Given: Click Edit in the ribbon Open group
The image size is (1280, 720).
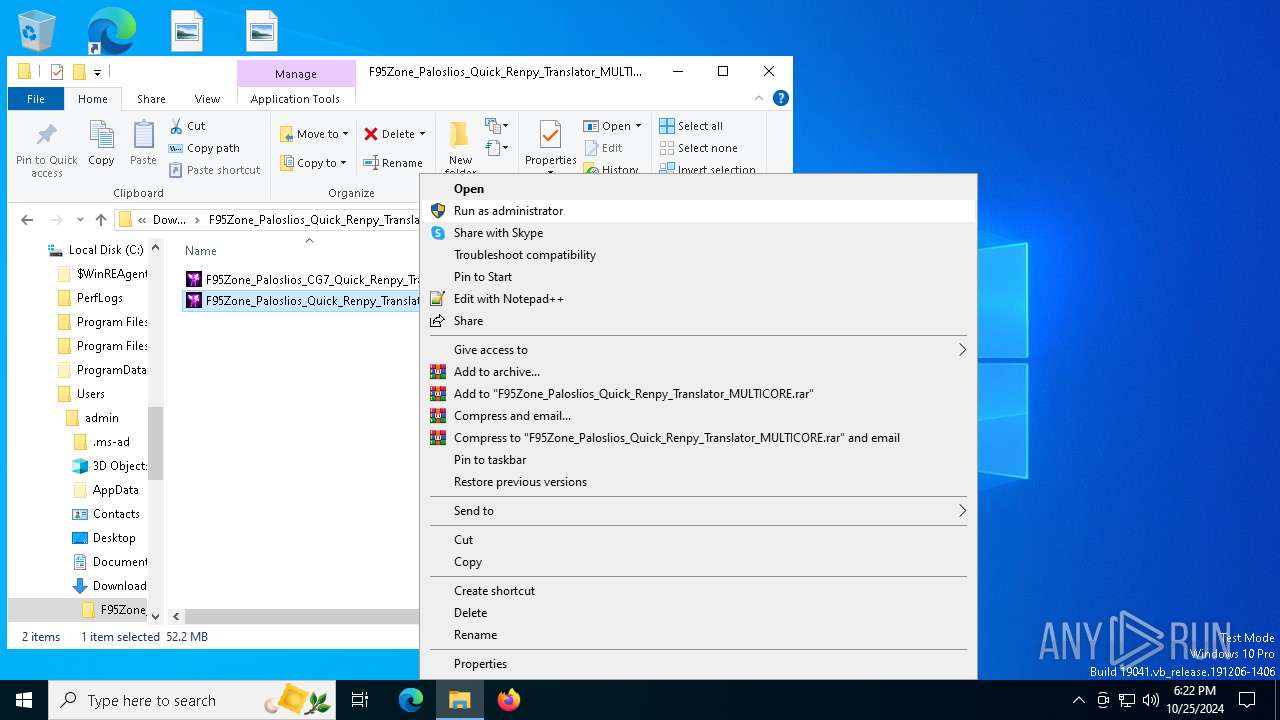Looking at the screenshot, I should (x=603, y=148).
